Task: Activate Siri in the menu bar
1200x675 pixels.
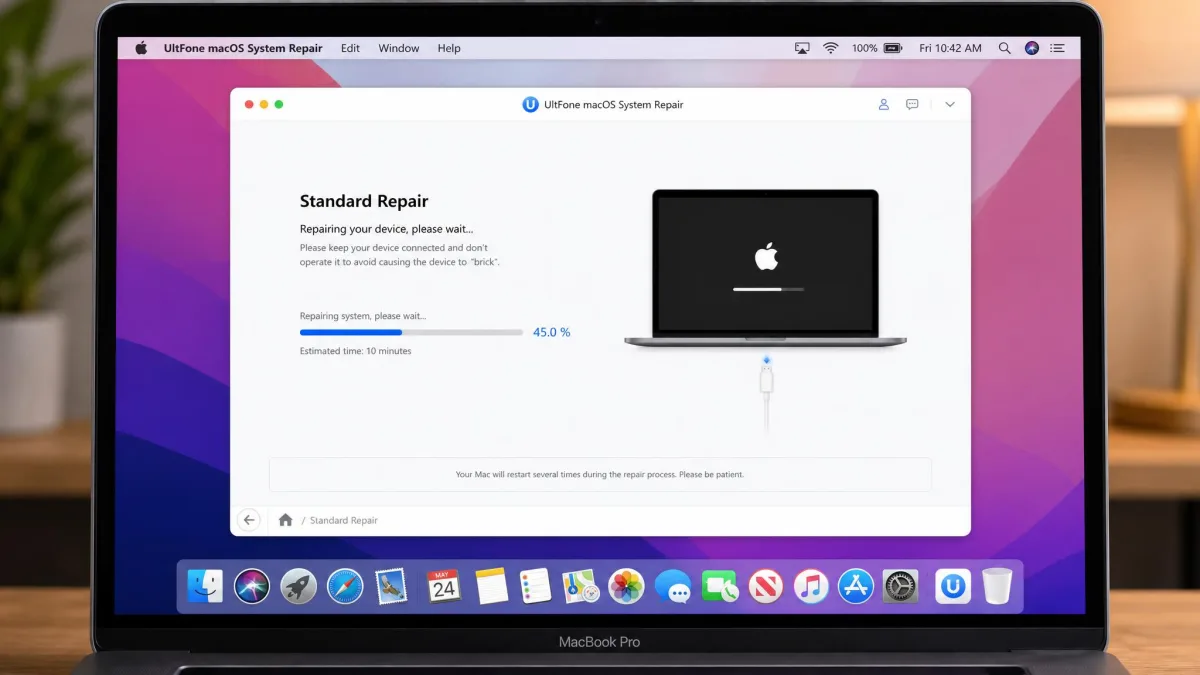Action: click(1032, 48)
